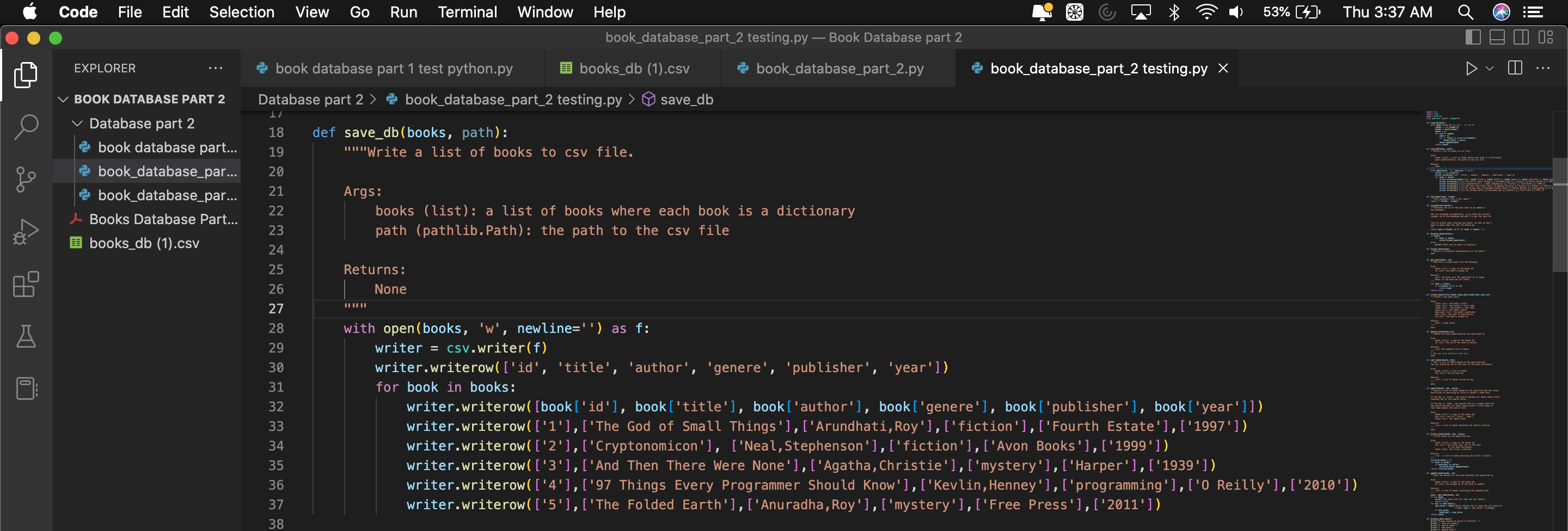
Task: Close the book_database_part_2 testing.py tab
Action: (1223, 69)
